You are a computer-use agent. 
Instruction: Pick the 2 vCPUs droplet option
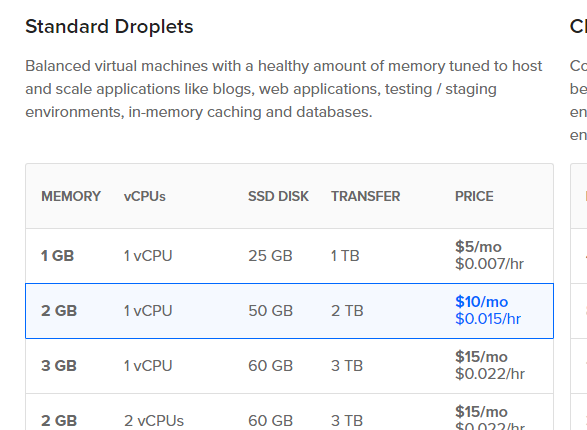pos(289,412)
